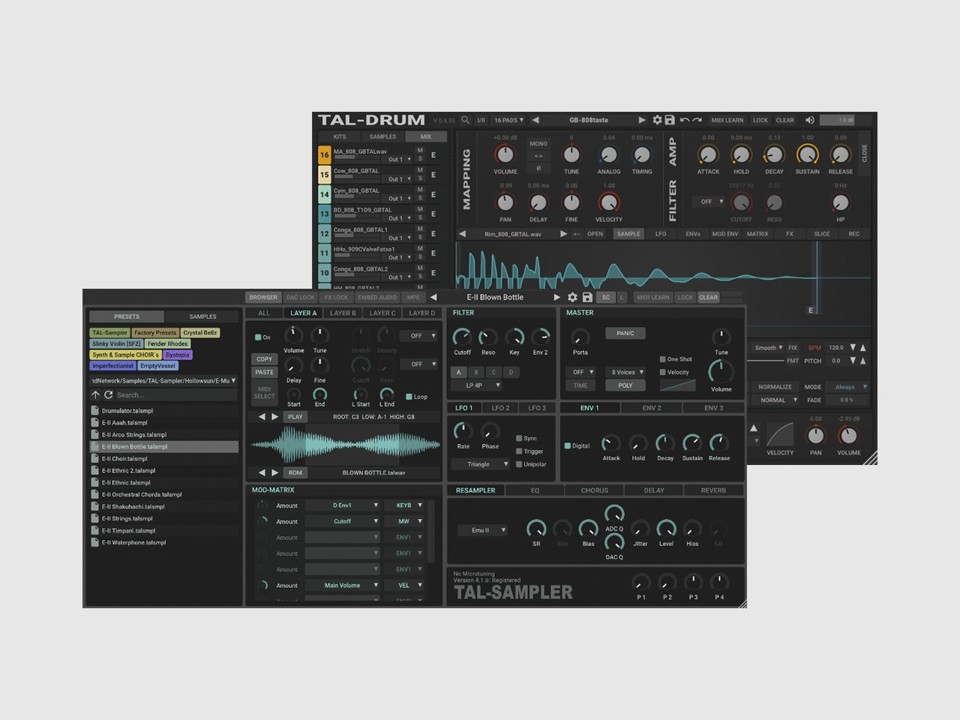Toggle the Loop checkbox in Layer A
The width and height of the screenshot is (960, 720).
(x=409, y=396)
